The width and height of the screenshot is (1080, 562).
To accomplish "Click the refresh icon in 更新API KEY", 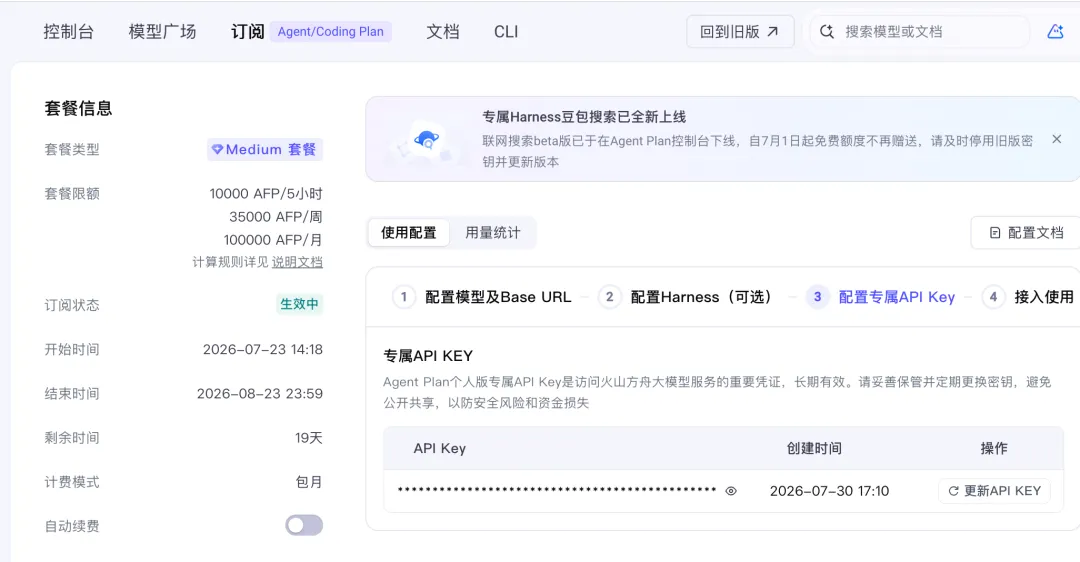I will point(953,491).
